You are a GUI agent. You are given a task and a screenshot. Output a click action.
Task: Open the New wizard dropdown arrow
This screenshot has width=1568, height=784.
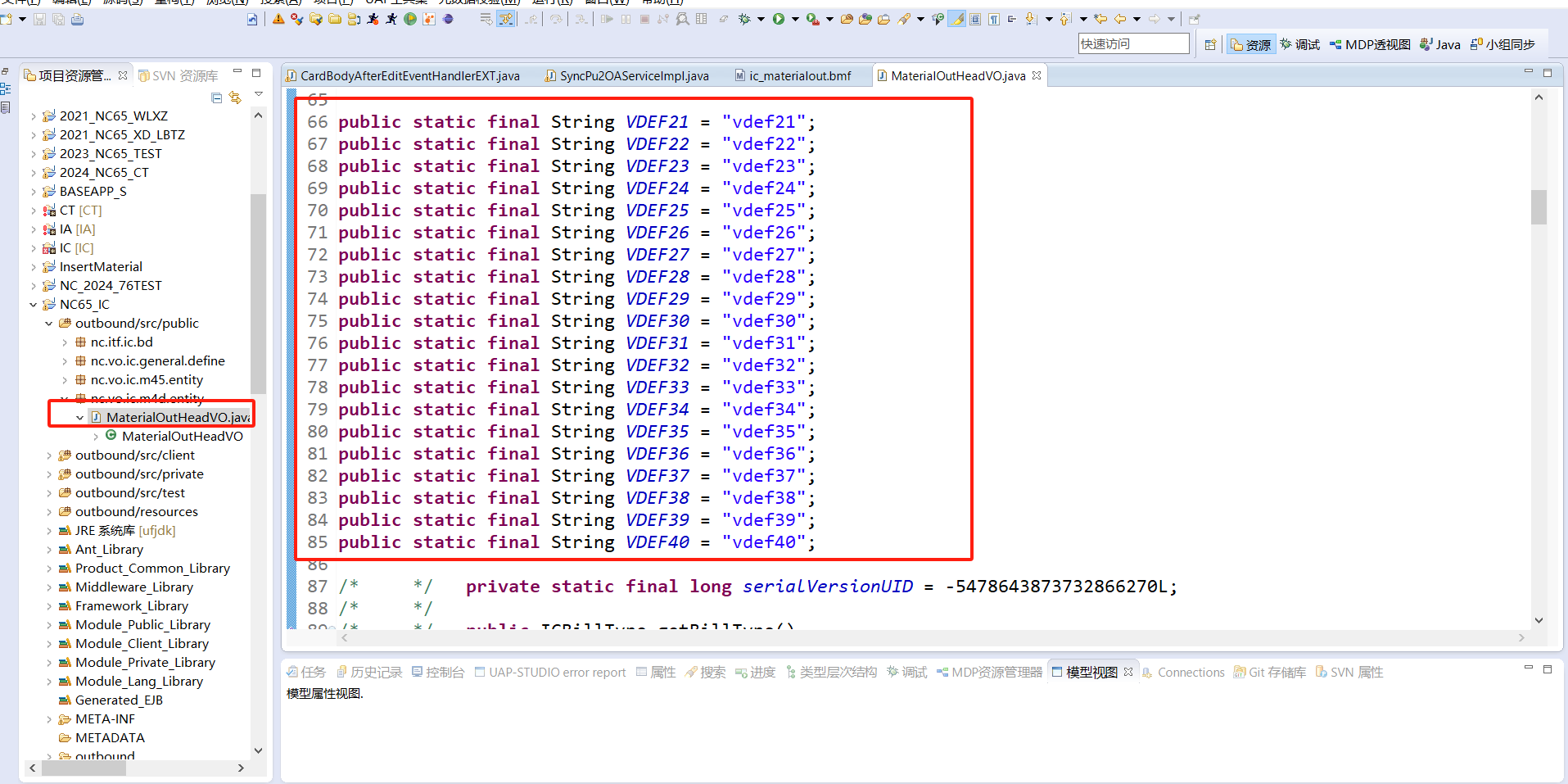click(x=22, y=19)
